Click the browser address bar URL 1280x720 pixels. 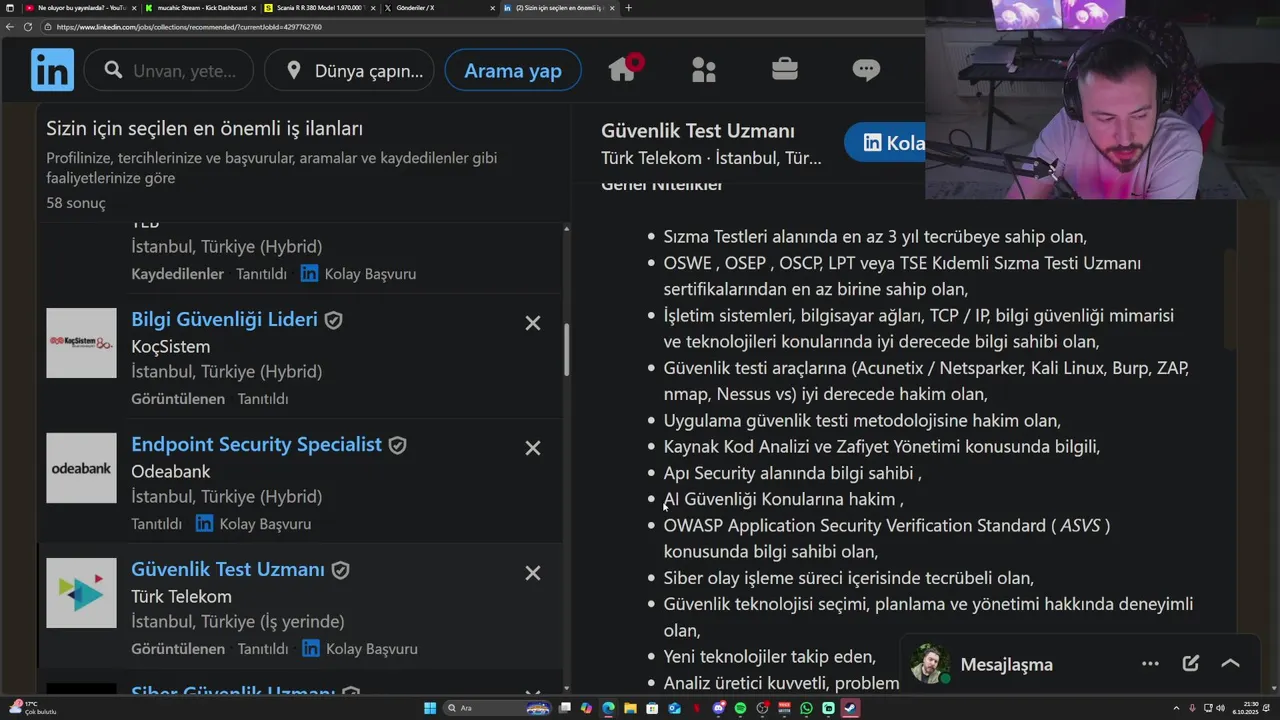click(189, 27)
